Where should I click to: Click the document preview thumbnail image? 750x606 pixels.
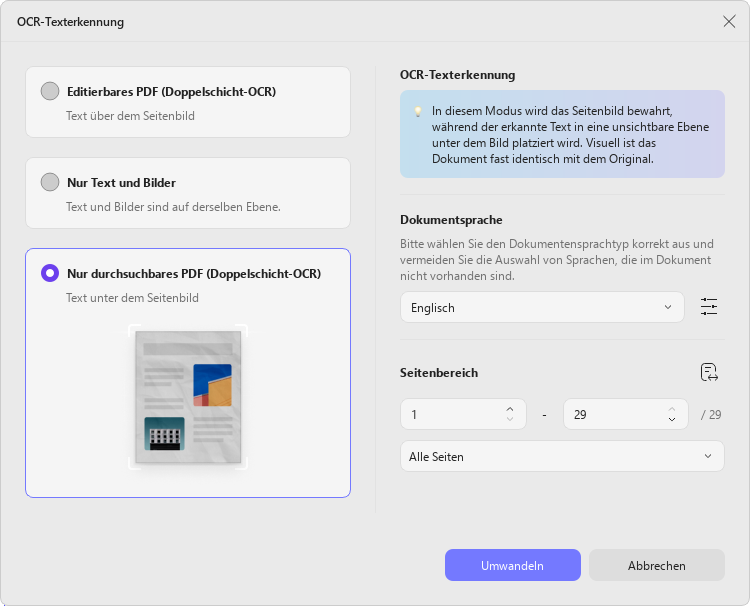point(188,397)
